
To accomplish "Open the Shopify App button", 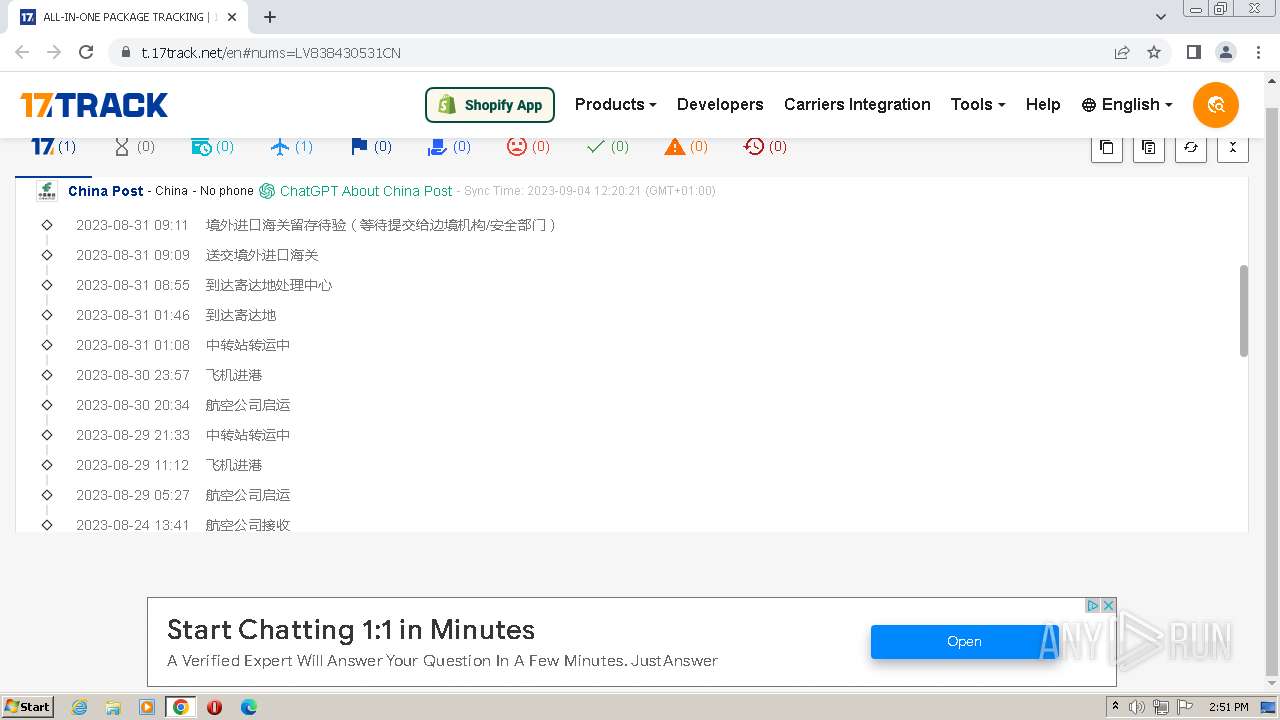I will [x=490, y=104].
